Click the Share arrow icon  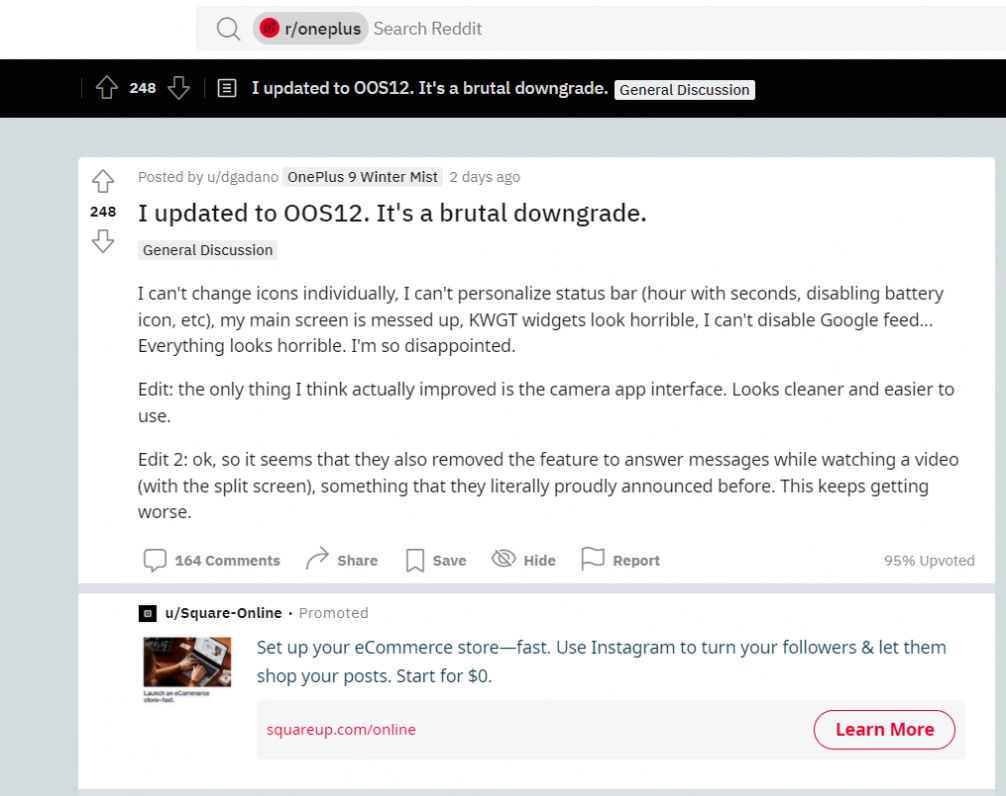pyautogui.click(x=317, y=559)
